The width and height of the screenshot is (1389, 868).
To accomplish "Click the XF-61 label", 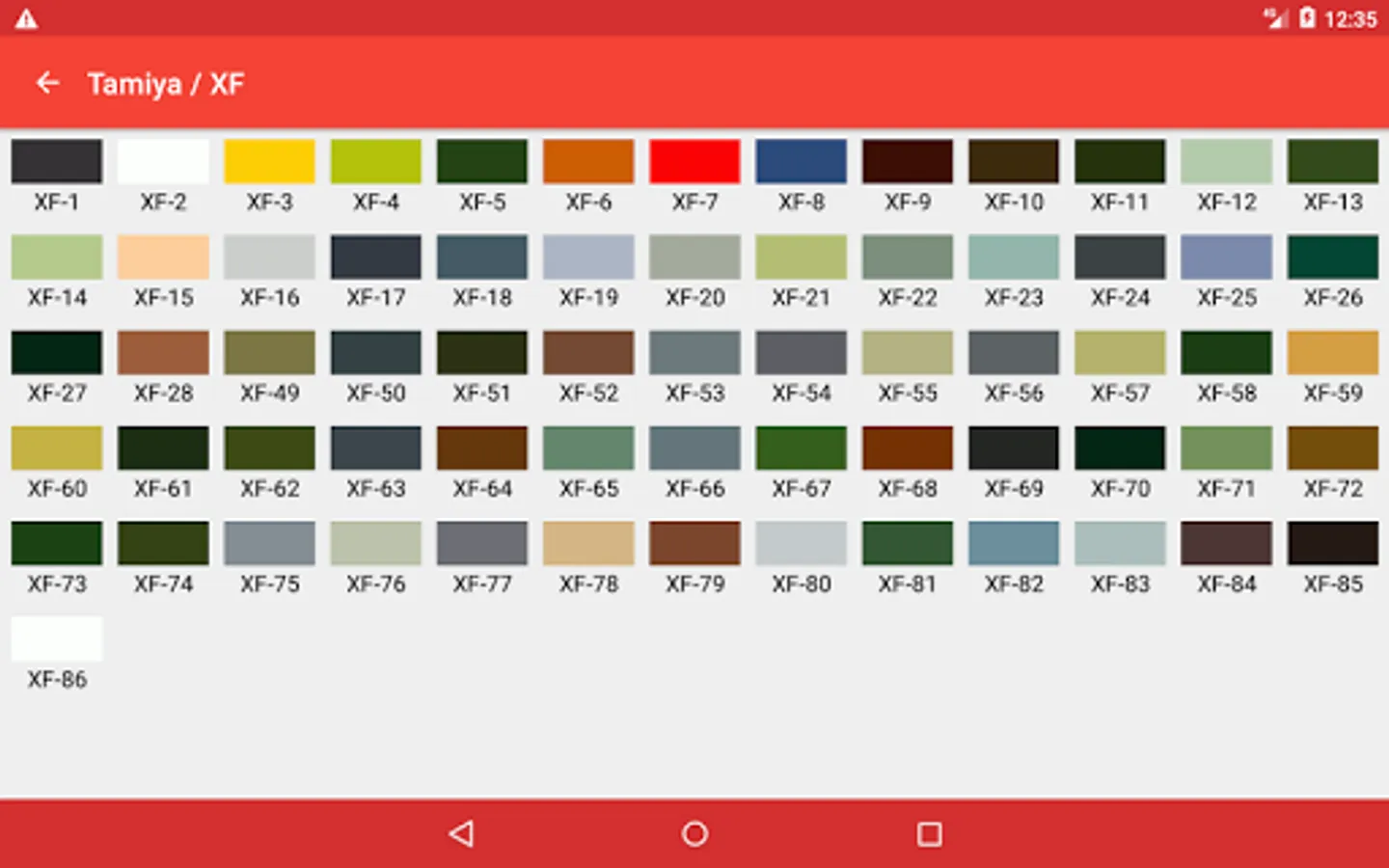I will point(163,489).
